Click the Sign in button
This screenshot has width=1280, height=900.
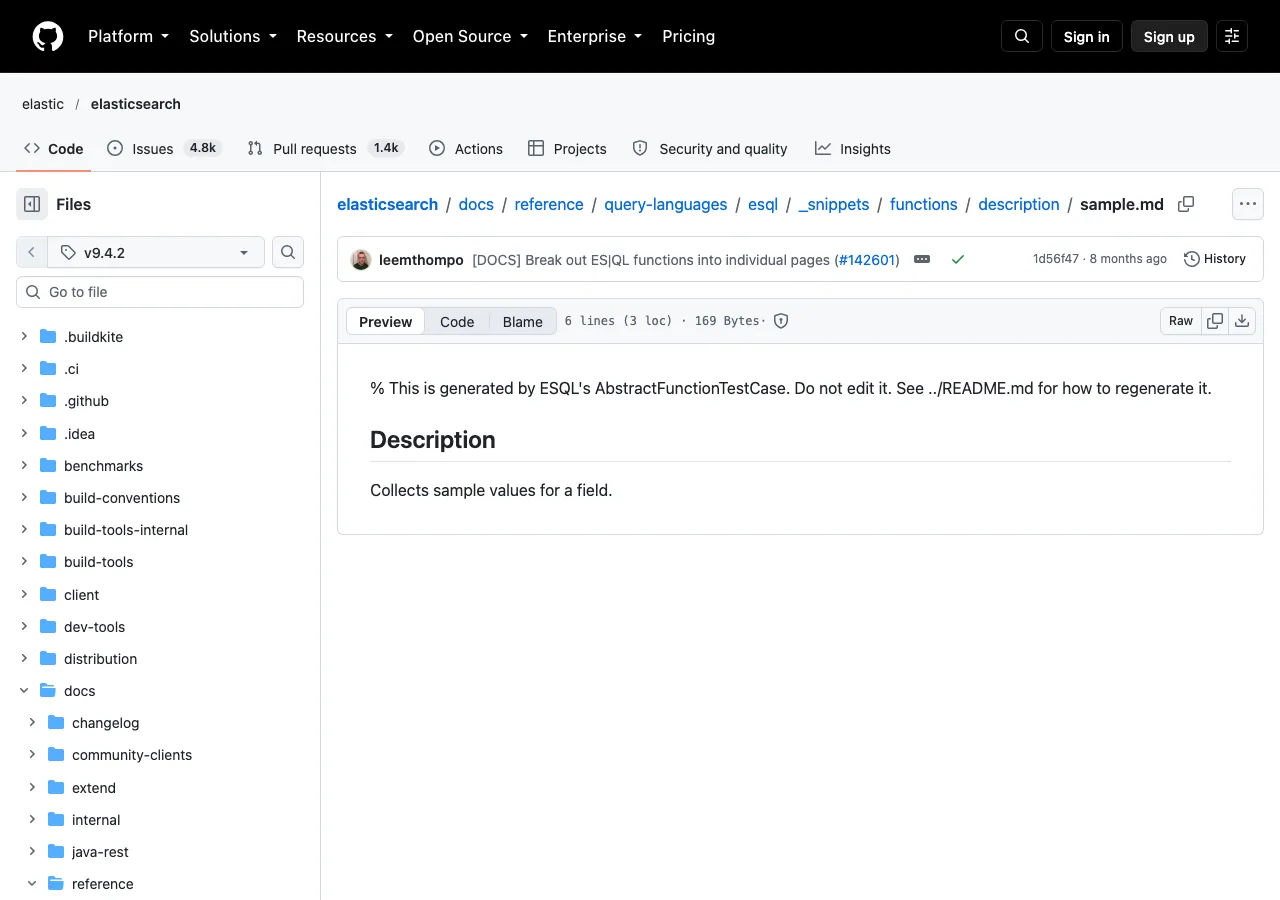click(x=1087, y=36)
